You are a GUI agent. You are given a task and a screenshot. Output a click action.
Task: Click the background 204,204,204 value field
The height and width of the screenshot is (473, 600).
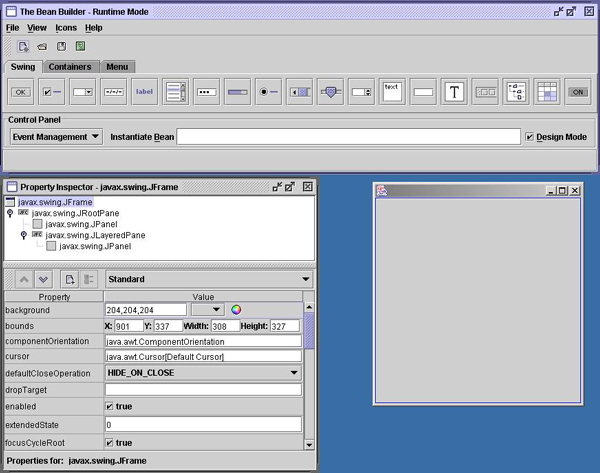(146, 310)
